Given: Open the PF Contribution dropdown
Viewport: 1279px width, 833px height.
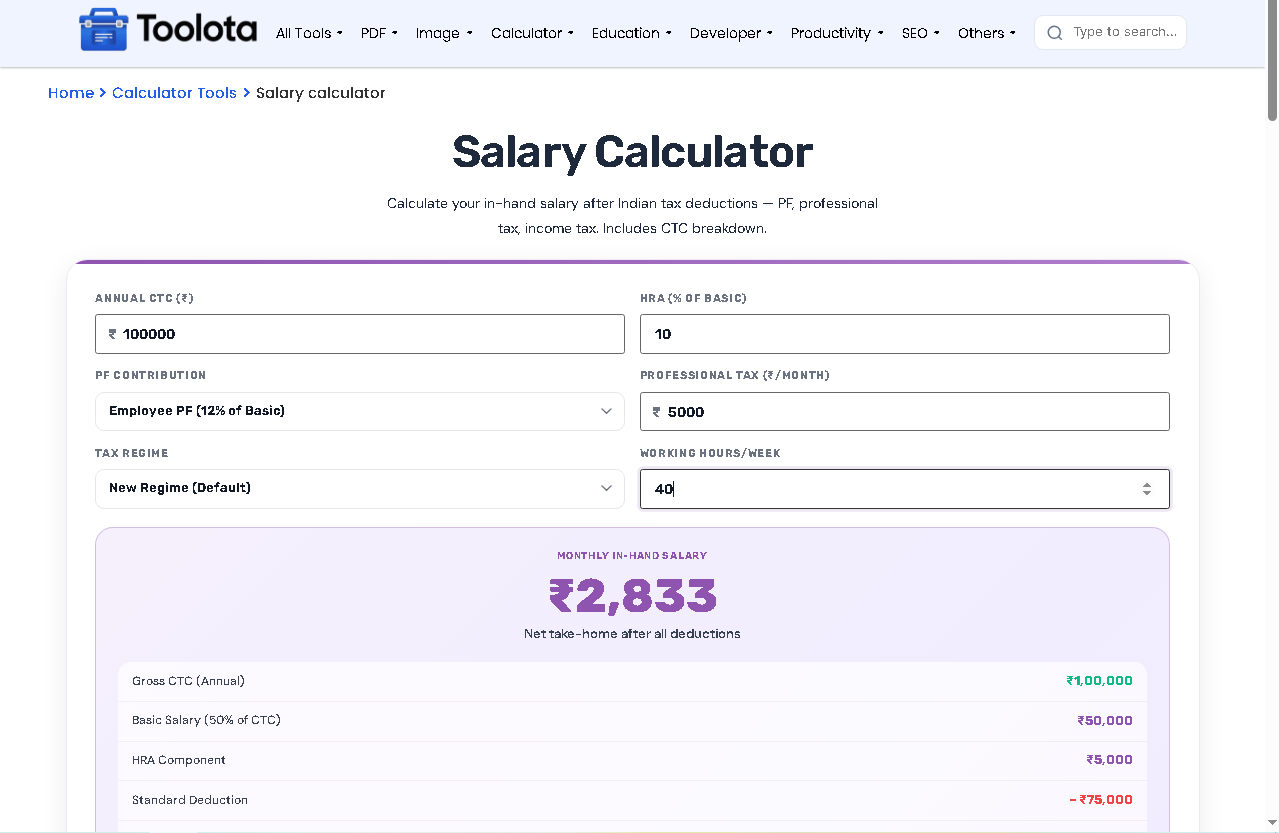Looking at the screenshot, I should click(360, 411).
